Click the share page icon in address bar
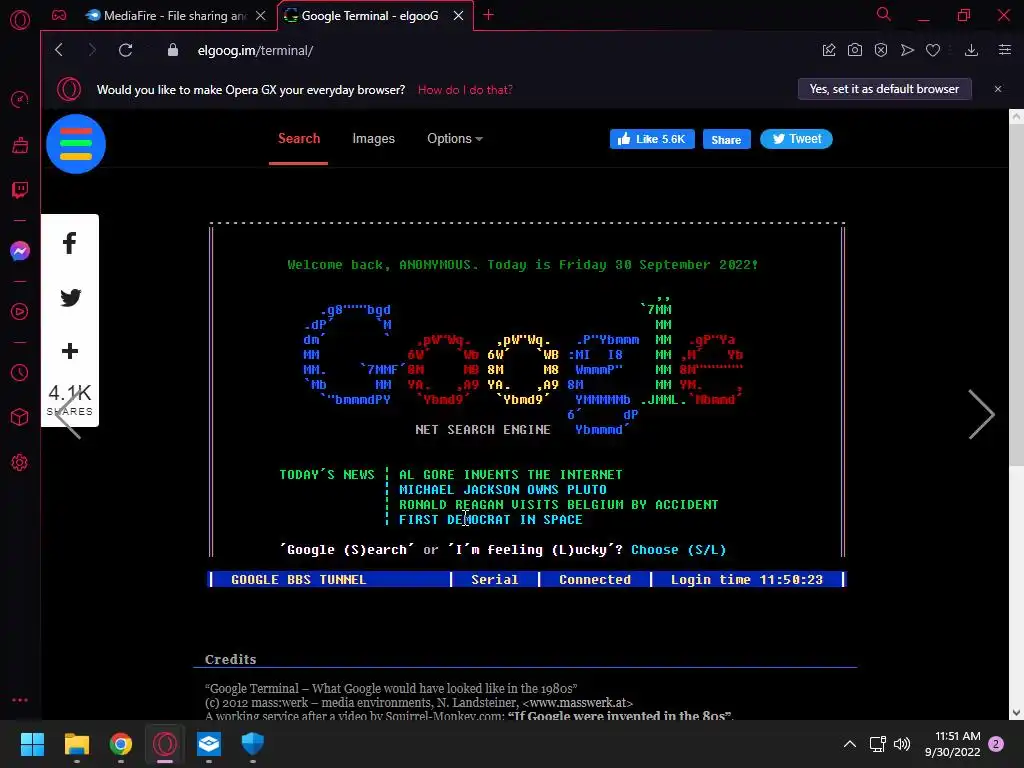Image resolution: width=1024 pixels, height=768 pixels. (x=829, y=50)
